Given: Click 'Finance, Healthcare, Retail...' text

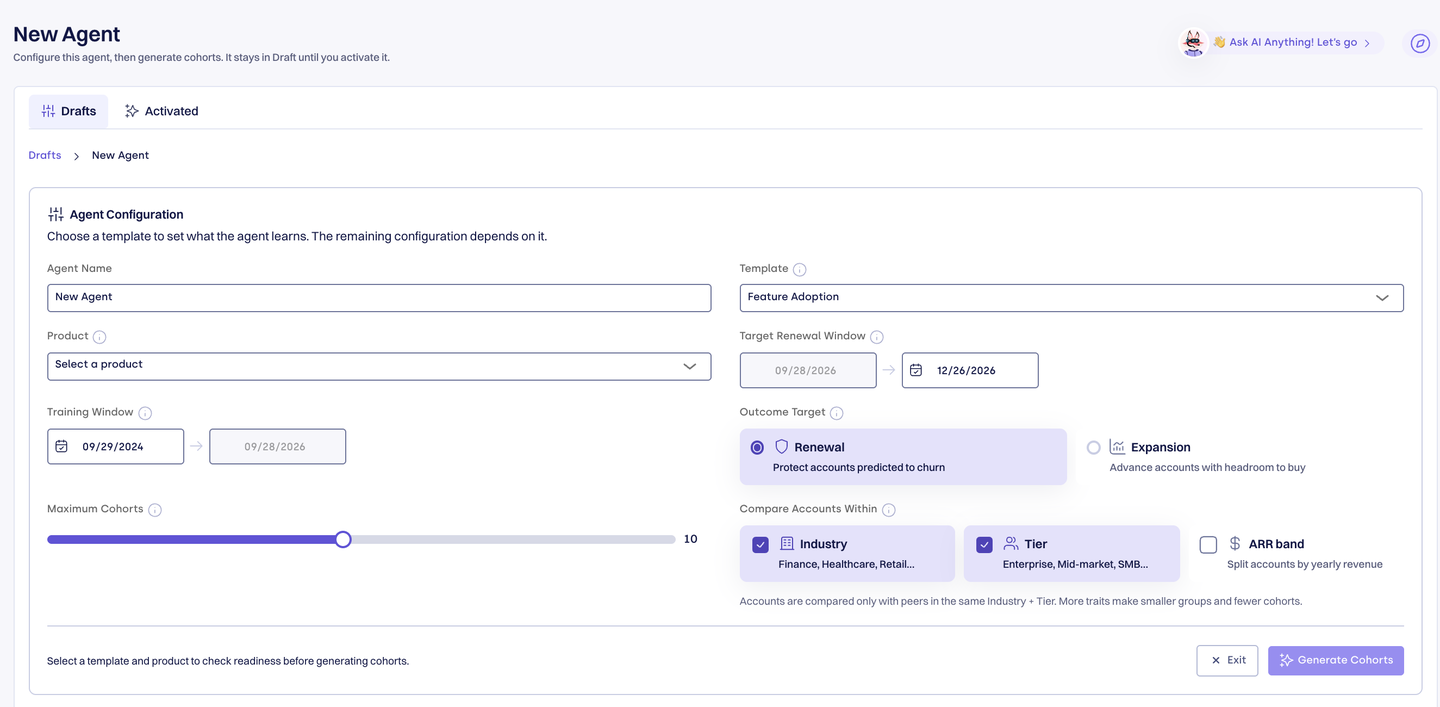Looking at the screenshot, I should (846, 564).
